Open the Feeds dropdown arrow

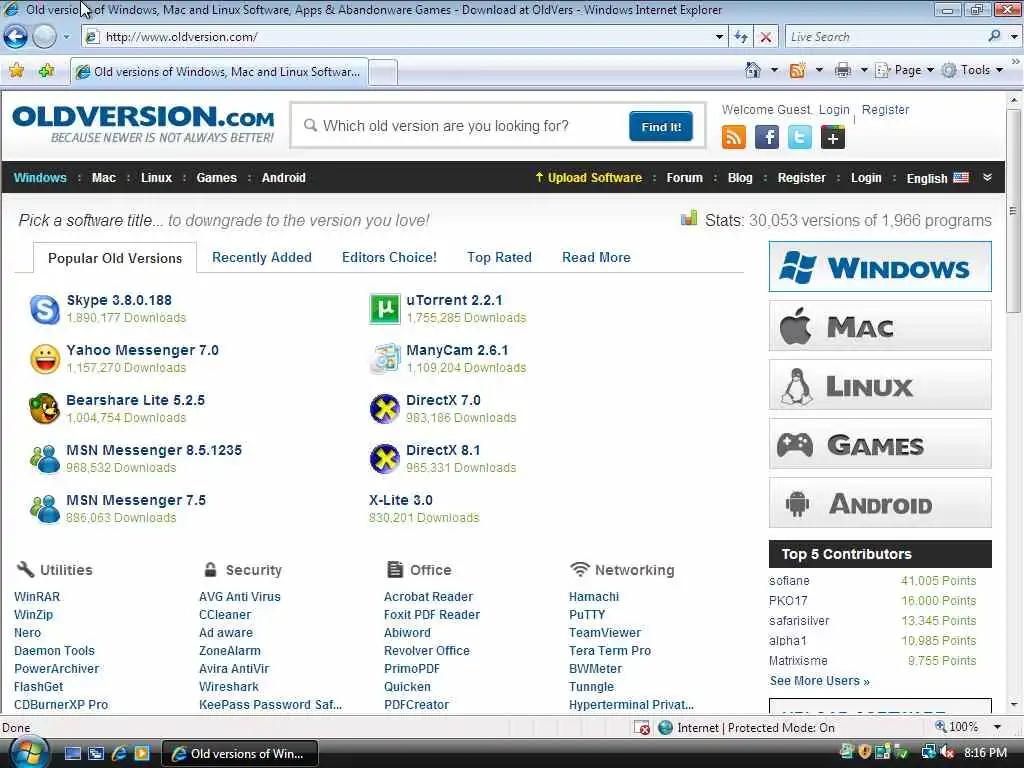coord(819,70)
